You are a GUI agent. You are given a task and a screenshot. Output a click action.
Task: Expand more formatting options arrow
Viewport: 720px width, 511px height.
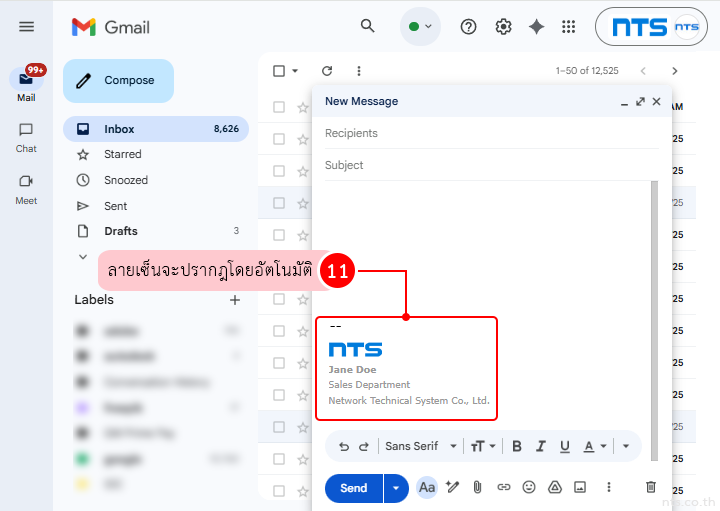coord(625,446)
